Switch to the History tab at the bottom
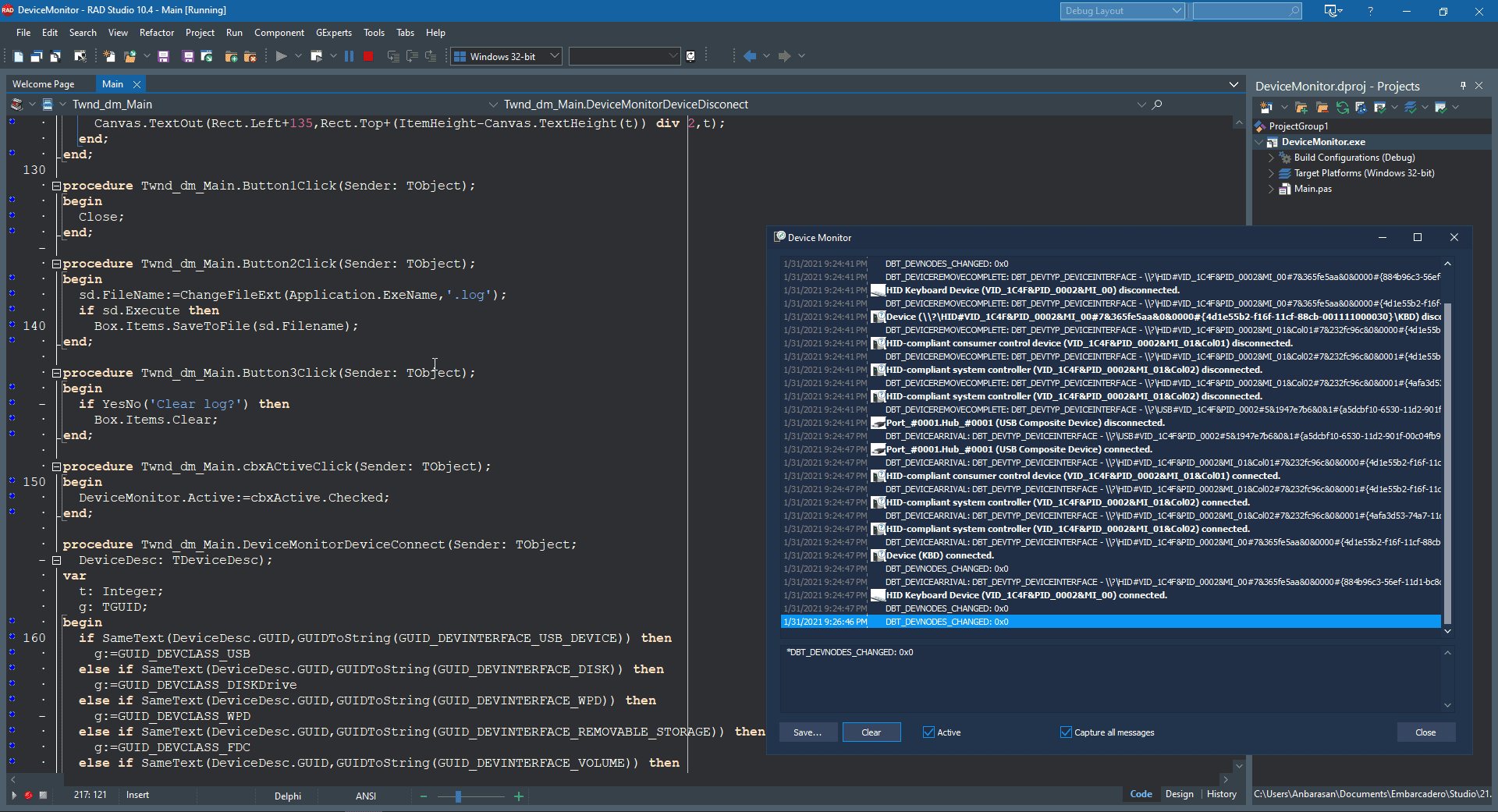This screenshot has height=812, width=1498. [1221, 794]
